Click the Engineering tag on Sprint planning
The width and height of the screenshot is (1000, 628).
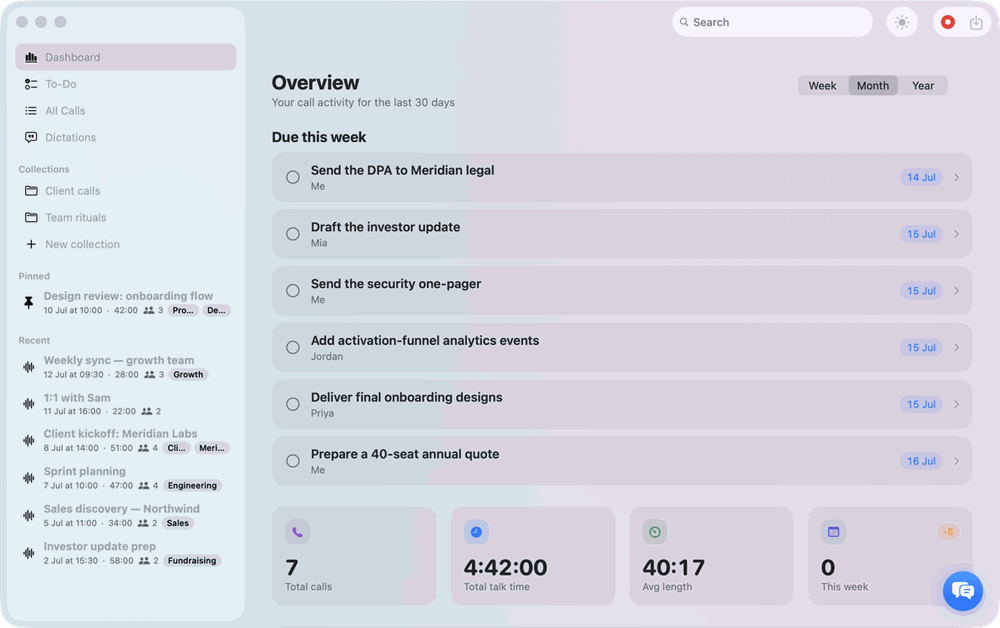tap(193, 486)
